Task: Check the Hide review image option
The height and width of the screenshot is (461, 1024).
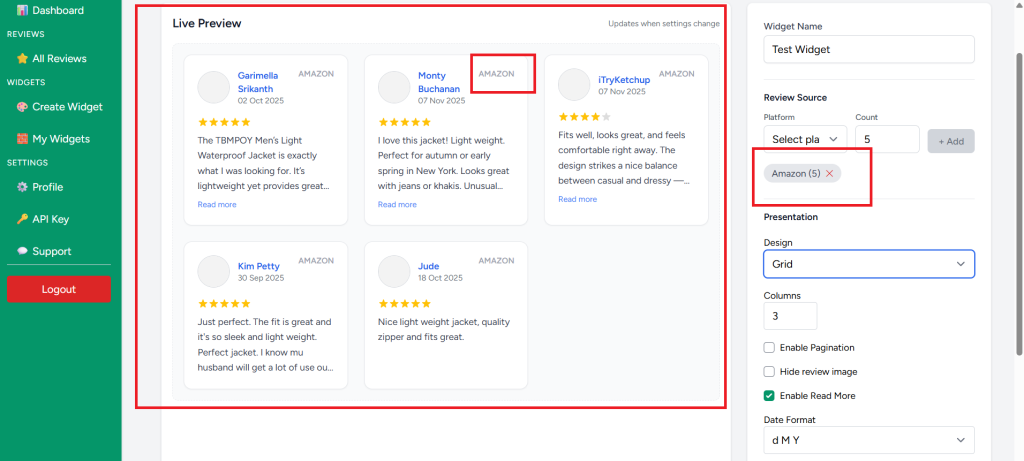Action: (x=769, y=372)
